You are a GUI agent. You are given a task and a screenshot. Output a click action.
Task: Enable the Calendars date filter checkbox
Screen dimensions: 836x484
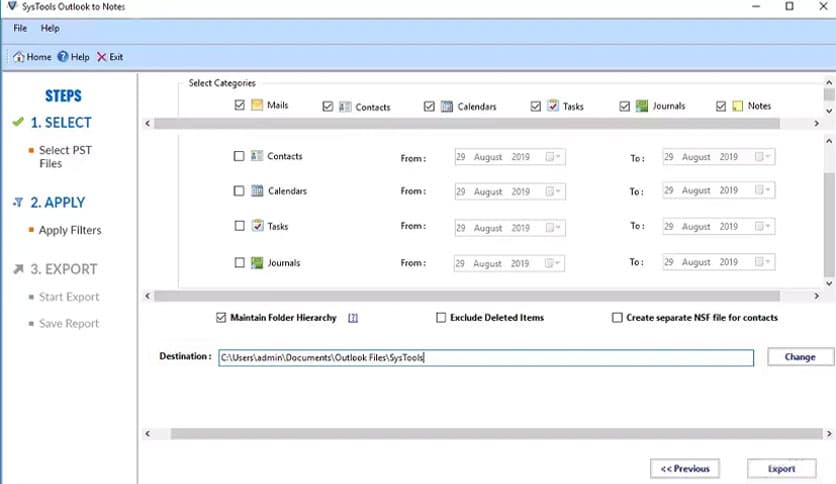point(239,191)
